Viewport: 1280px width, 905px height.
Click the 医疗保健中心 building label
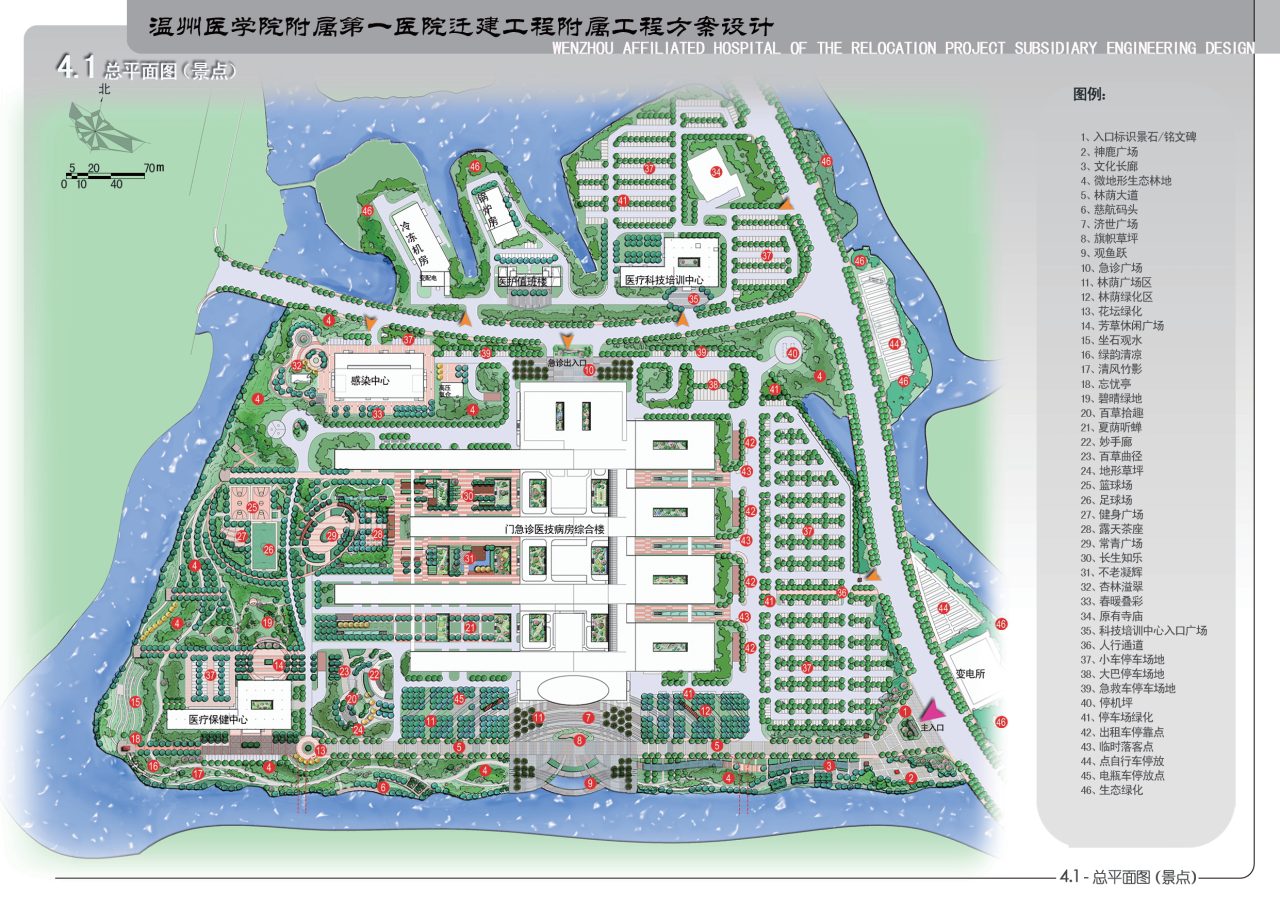tap(218, 719)
